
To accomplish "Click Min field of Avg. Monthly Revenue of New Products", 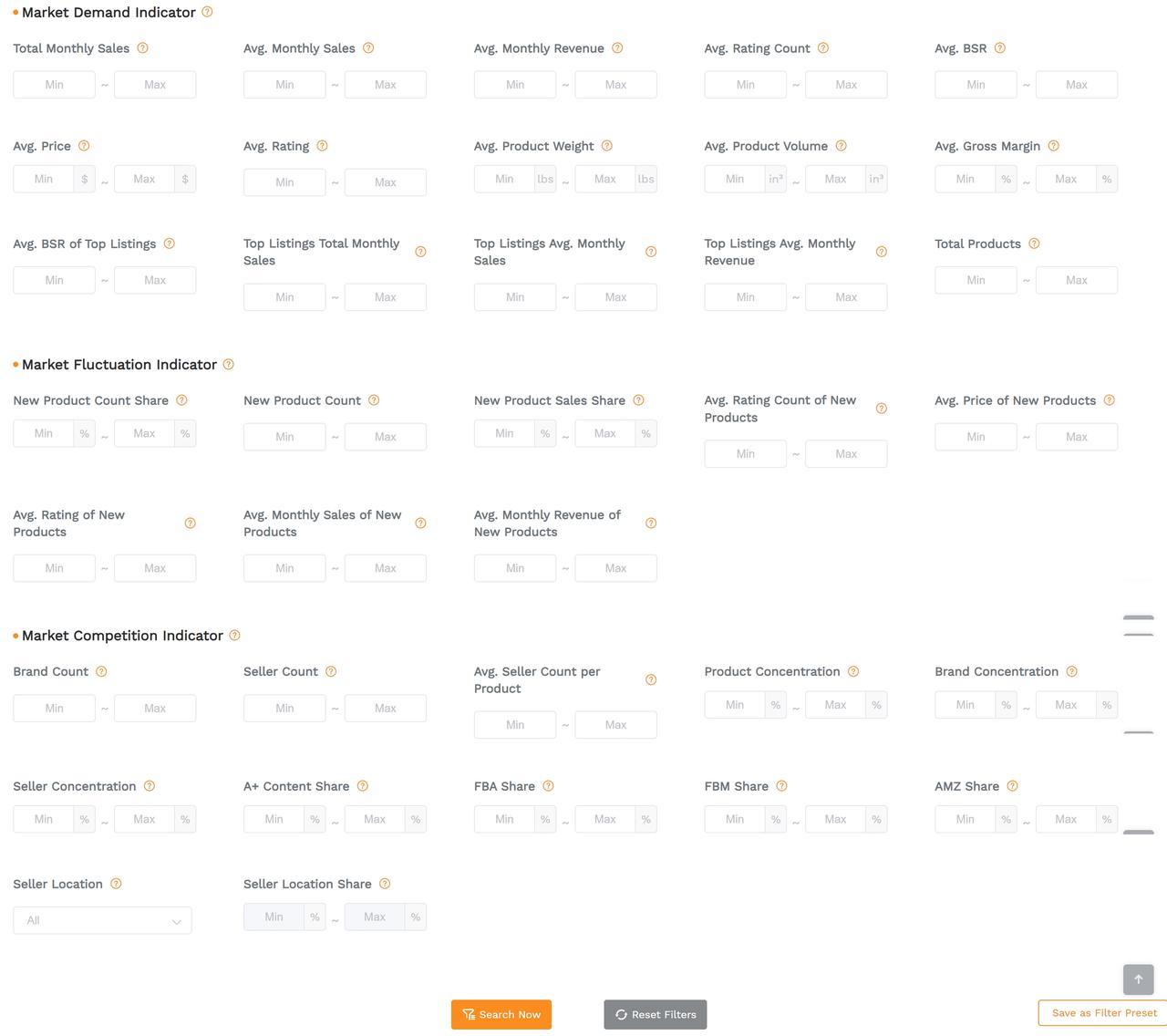I will click(515, 568).
